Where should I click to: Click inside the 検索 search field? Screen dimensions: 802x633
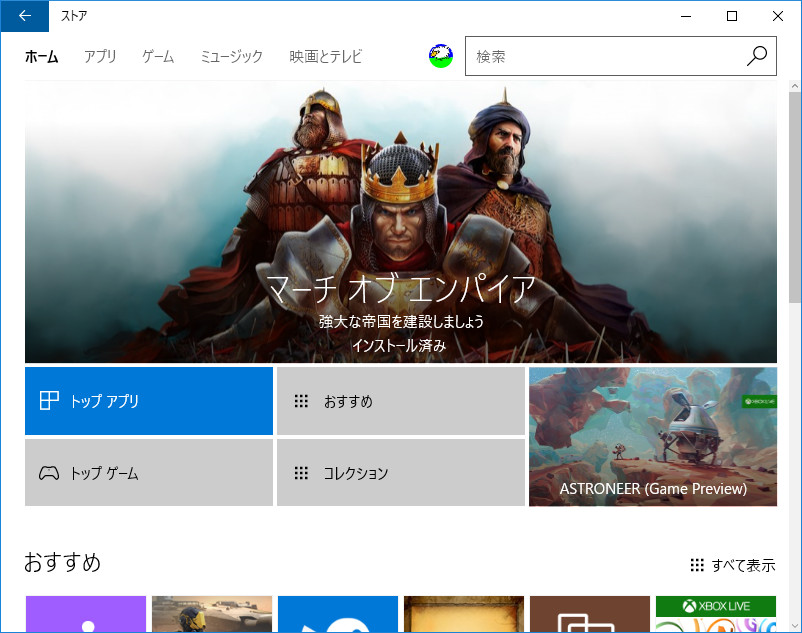[x=600, y=56]
